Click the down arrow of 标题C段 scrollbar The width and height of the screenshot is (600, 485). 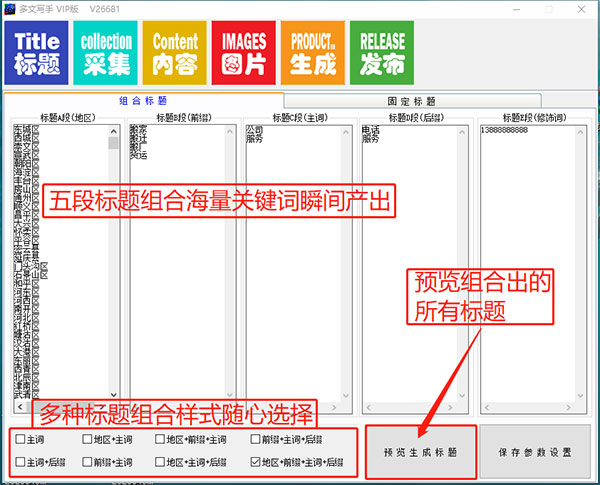click(346, 395)
